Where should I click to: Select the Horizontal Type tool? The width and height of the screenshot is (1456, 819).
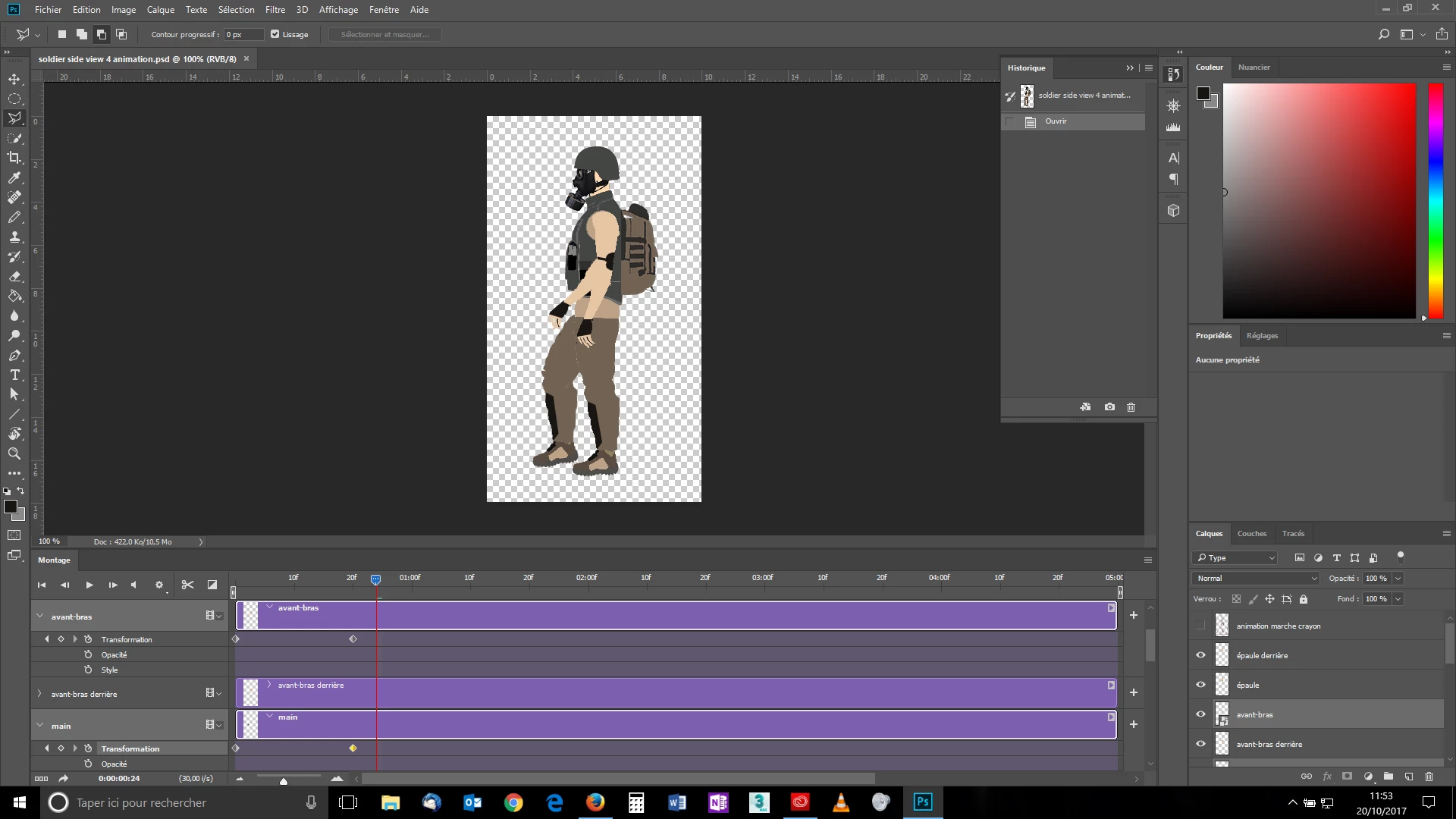14,375
